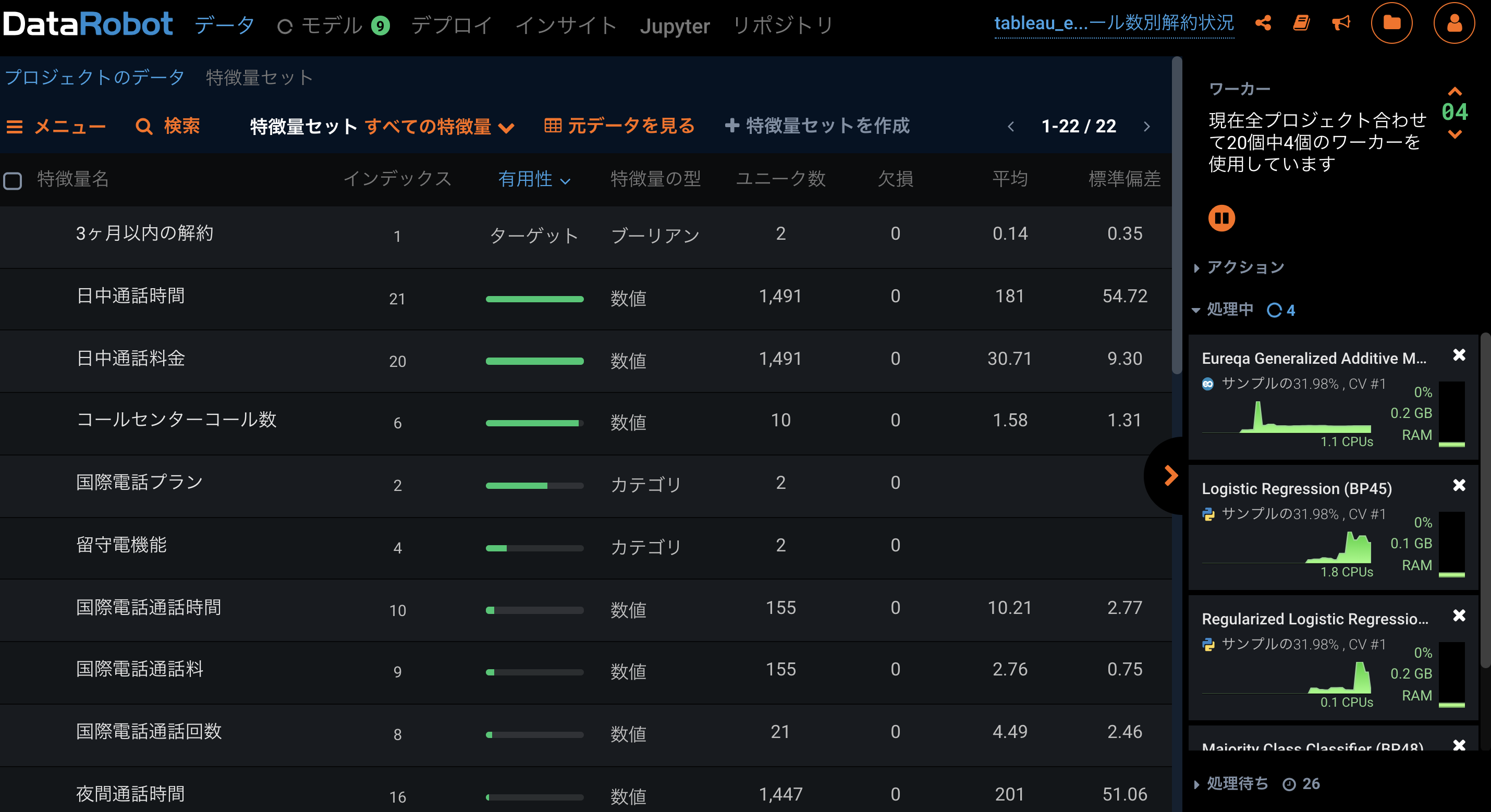The height and width of the screenshot is (812, 1491).
Task: Increase the worker count
Action: tap(1455, 91)
